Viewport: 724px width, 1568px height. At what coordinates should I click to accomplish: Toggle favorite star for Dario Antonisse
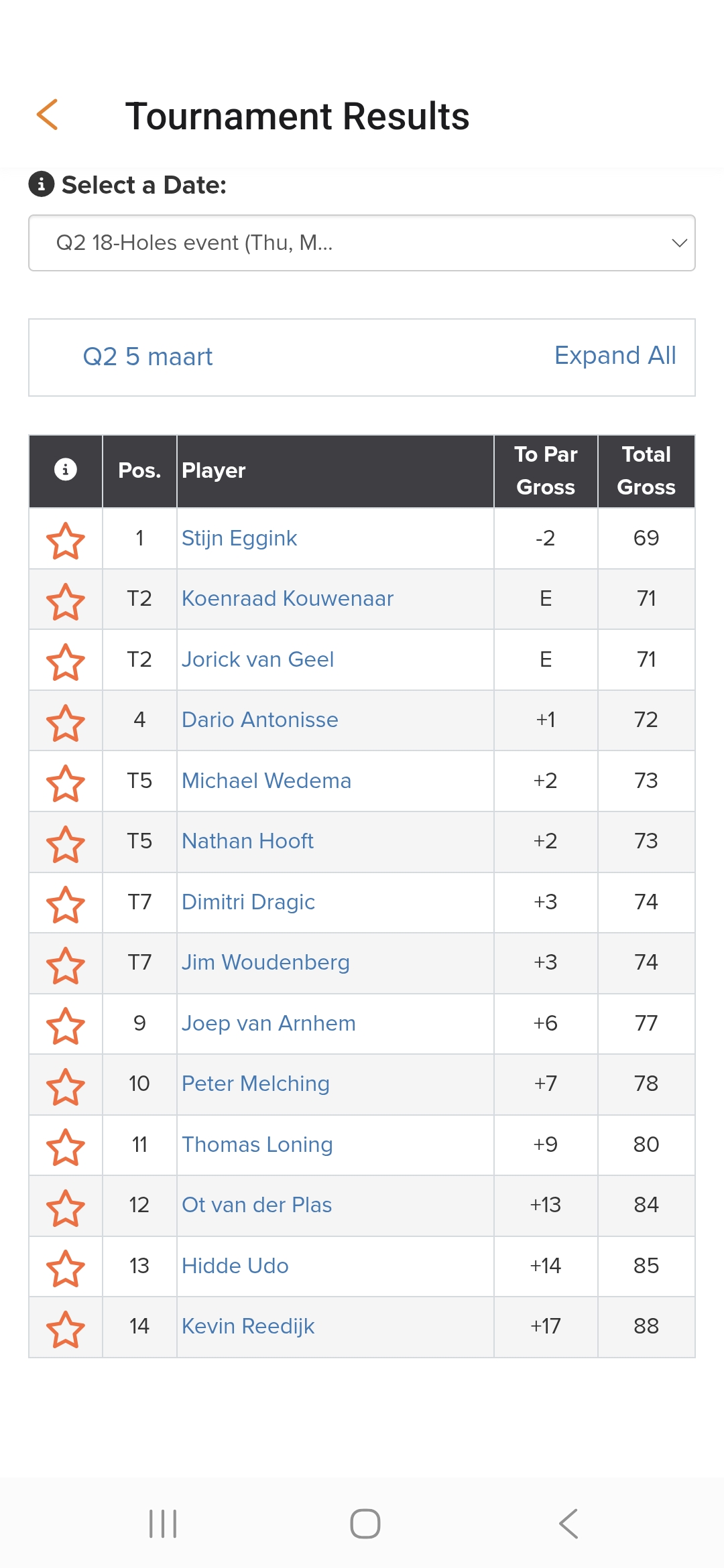tap(66, 722)
